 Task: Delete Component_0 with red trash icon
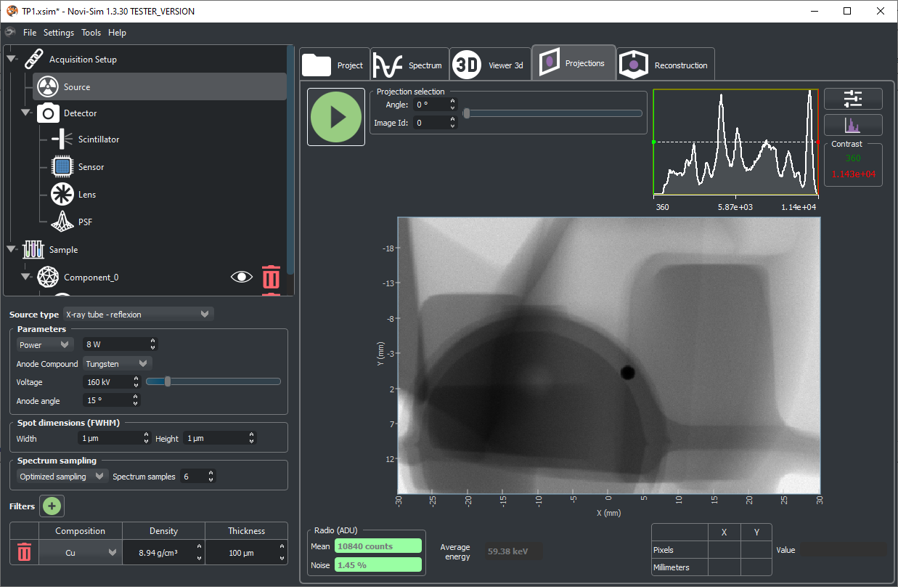click(270, 277)
